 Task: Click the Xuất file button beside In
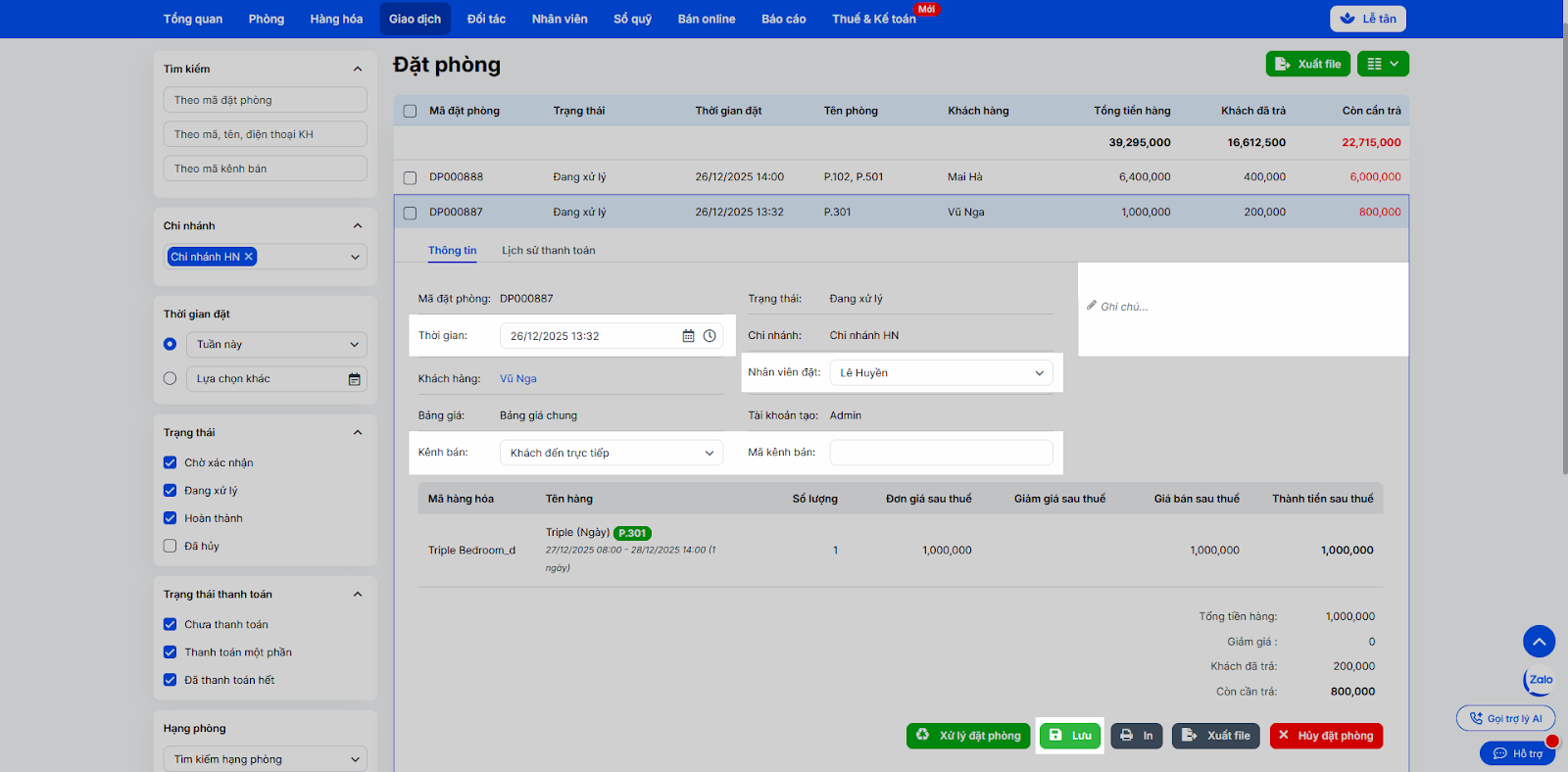[1216, 736]
